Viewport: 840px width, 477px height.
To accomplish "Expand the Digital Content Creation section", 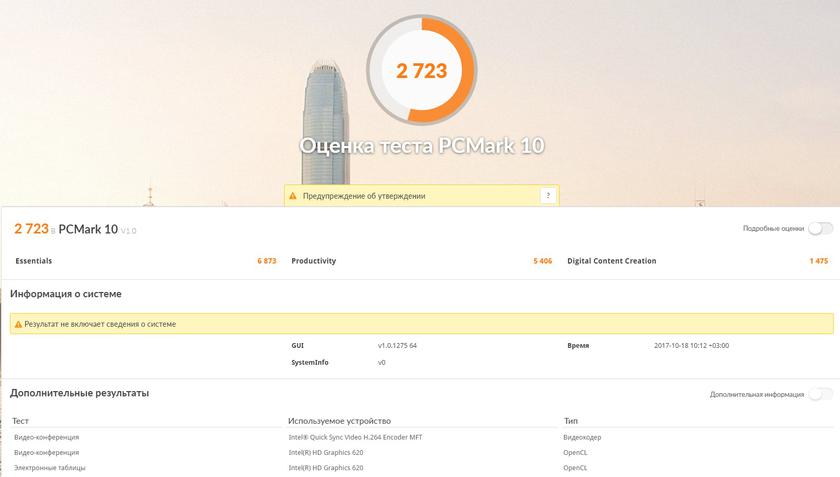I will (611, 261).
